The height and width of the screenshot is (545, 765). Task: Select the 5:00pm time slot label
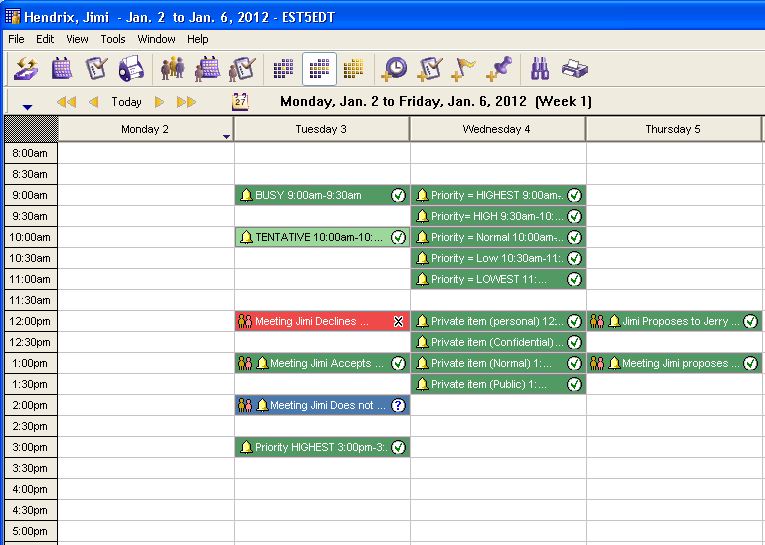pyautogui.click(x=31, y=531)
